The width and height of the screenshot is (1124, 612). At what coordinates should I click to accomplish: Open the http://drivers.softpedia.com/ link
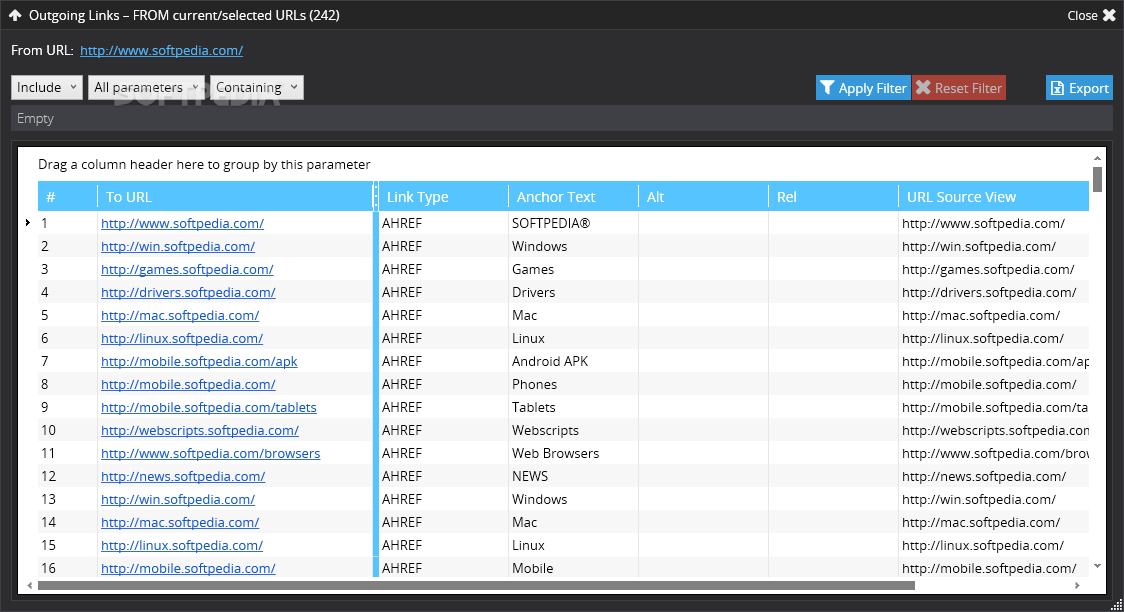tap(188, 292)
